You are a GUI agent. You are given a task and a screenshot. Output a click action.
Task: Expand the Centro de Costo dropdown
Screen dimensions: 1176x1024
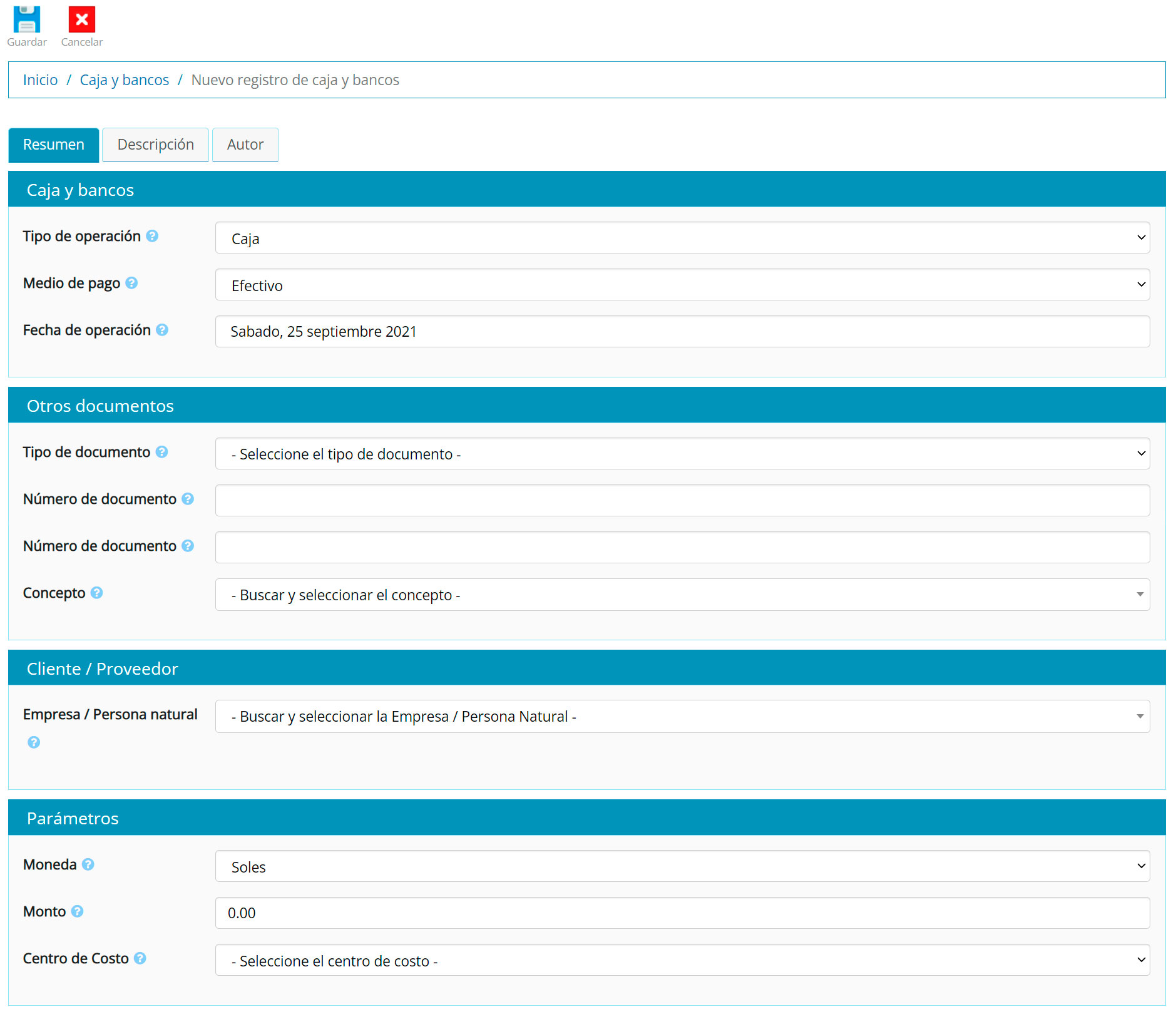pyautogui.click(x=682, y=960)
